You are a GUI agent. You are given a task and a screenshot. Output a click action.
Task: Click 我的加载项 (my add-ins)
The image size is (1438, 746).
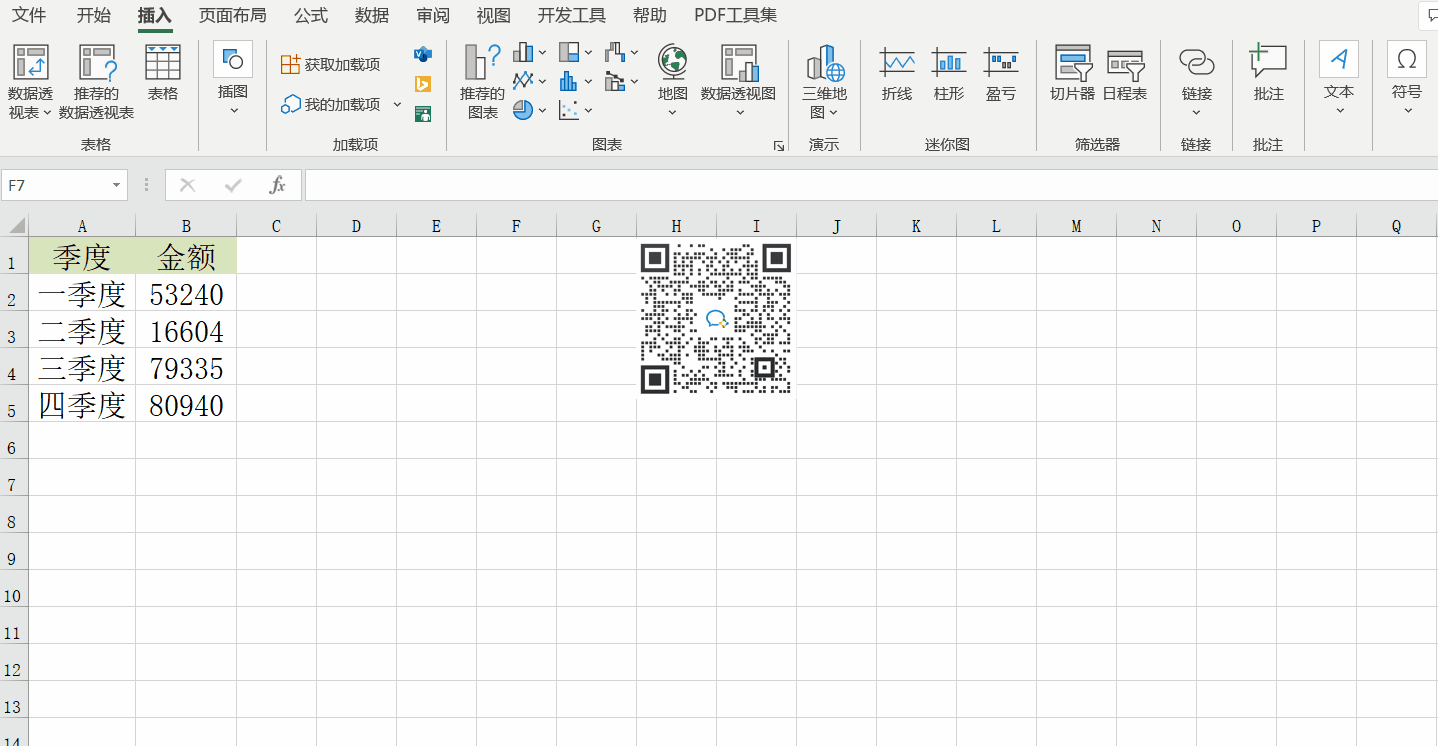point(331,104)
